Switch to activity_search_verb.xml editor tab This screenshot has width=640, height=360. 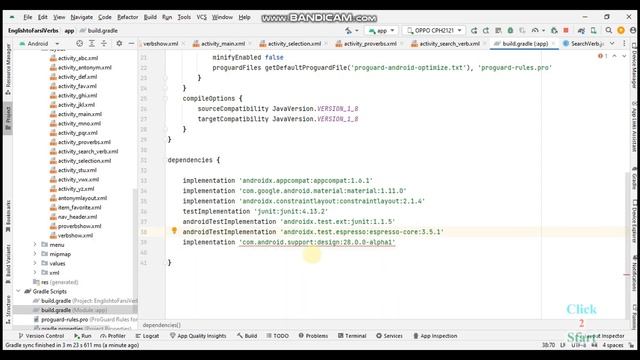pos(449,44)
